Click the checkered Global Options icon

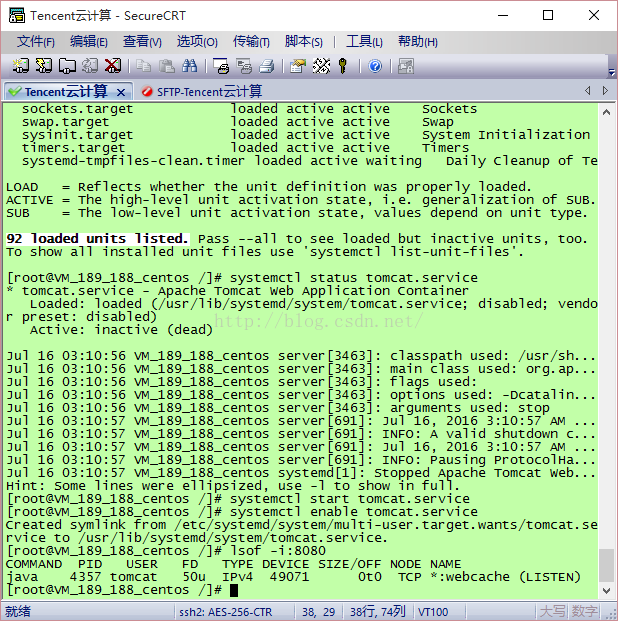[321, 66]
